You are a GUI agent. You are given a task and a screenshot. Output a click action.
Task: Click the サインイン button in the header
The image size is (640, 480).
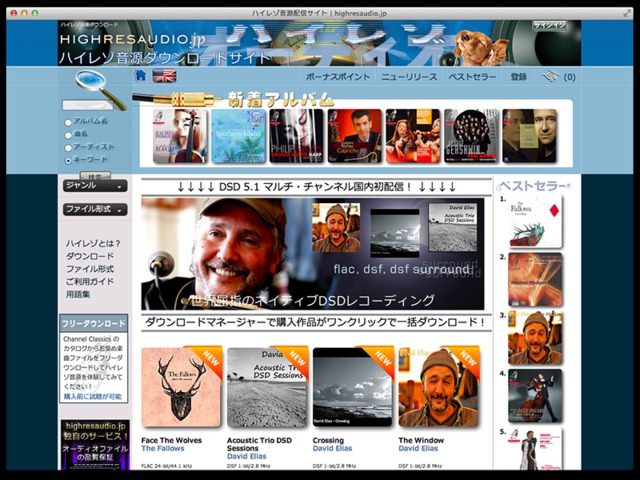[x=550, y=25]
